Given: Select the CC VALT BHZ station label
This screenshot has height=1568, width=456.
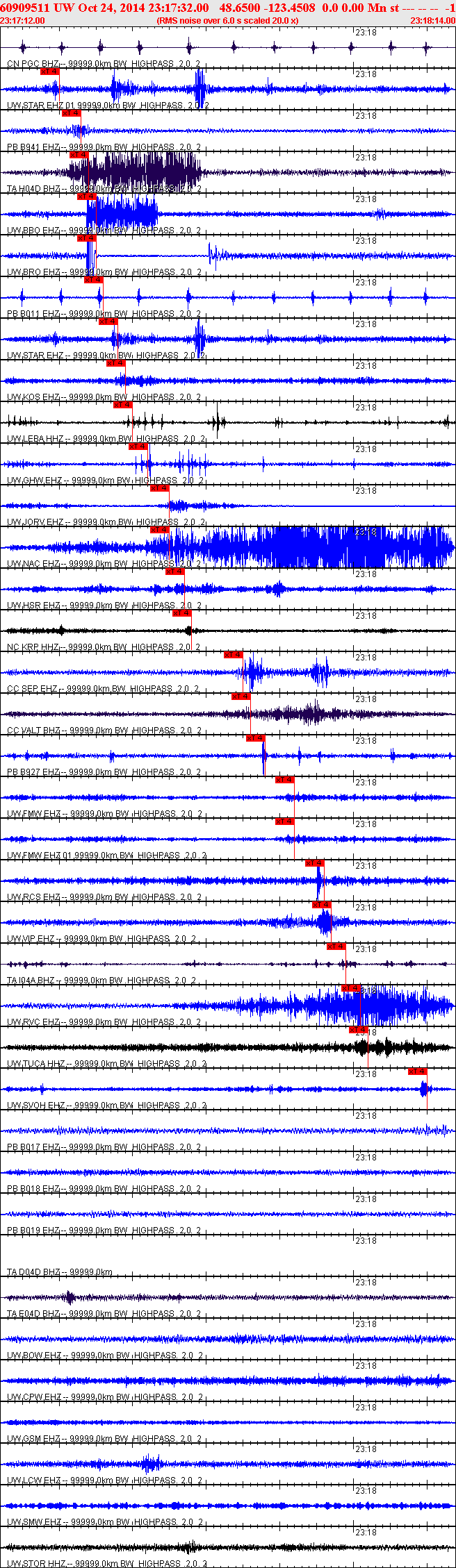Looking at the screenshot, I should [x=104, y=731].
